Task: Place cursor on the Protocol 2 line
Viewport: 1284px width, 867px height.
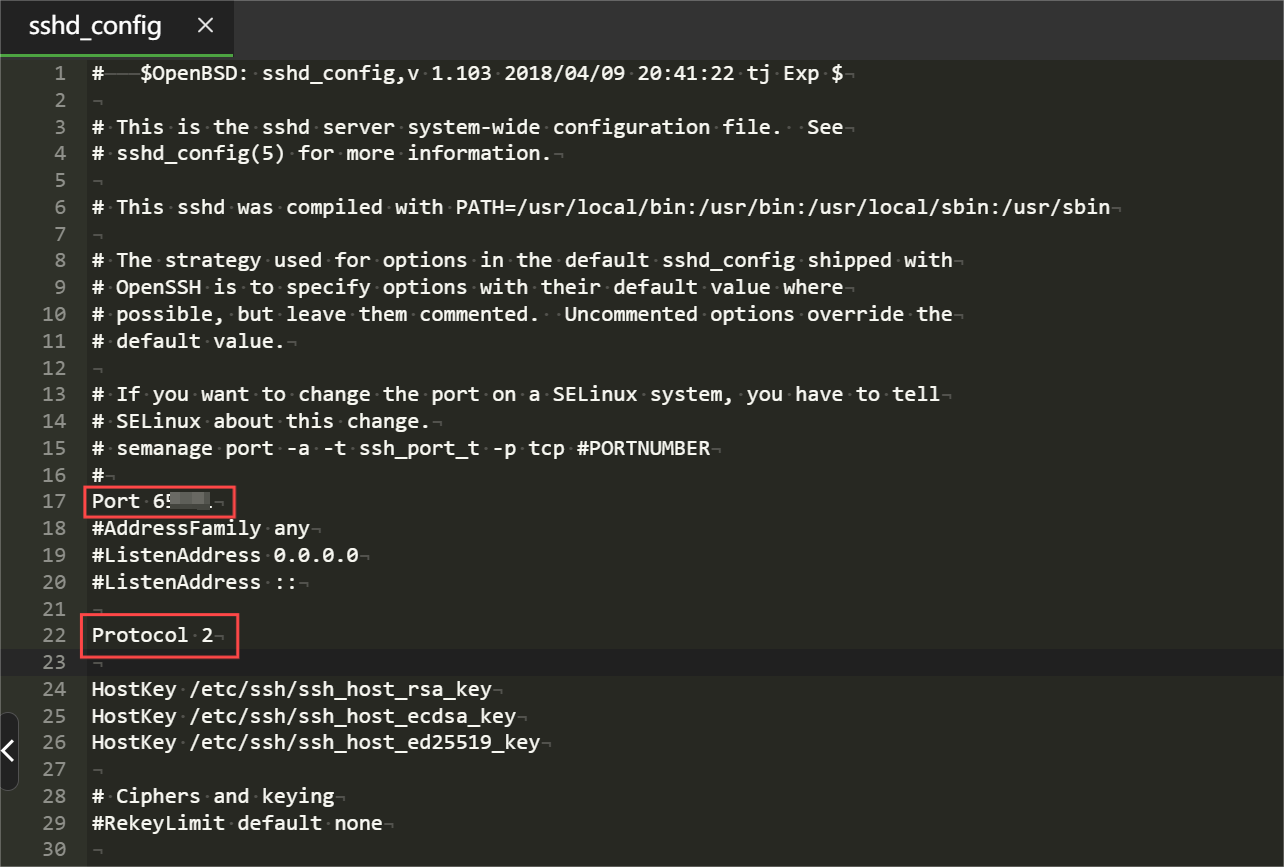Action: coord(152,635)
